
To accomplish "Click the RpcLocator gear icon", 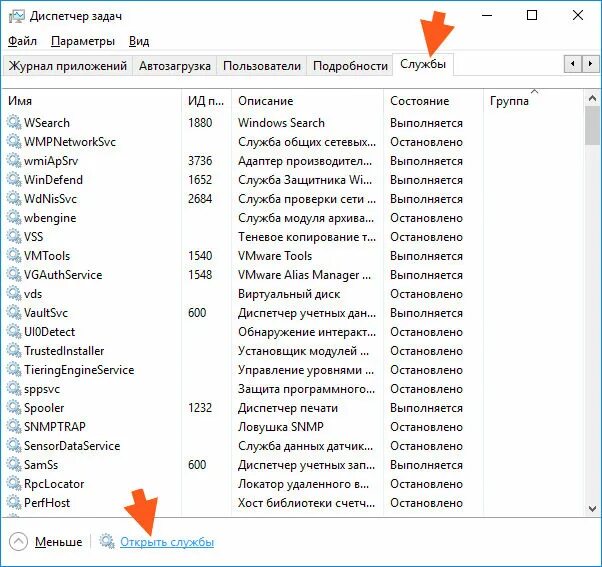I will [x=14, y=484].
